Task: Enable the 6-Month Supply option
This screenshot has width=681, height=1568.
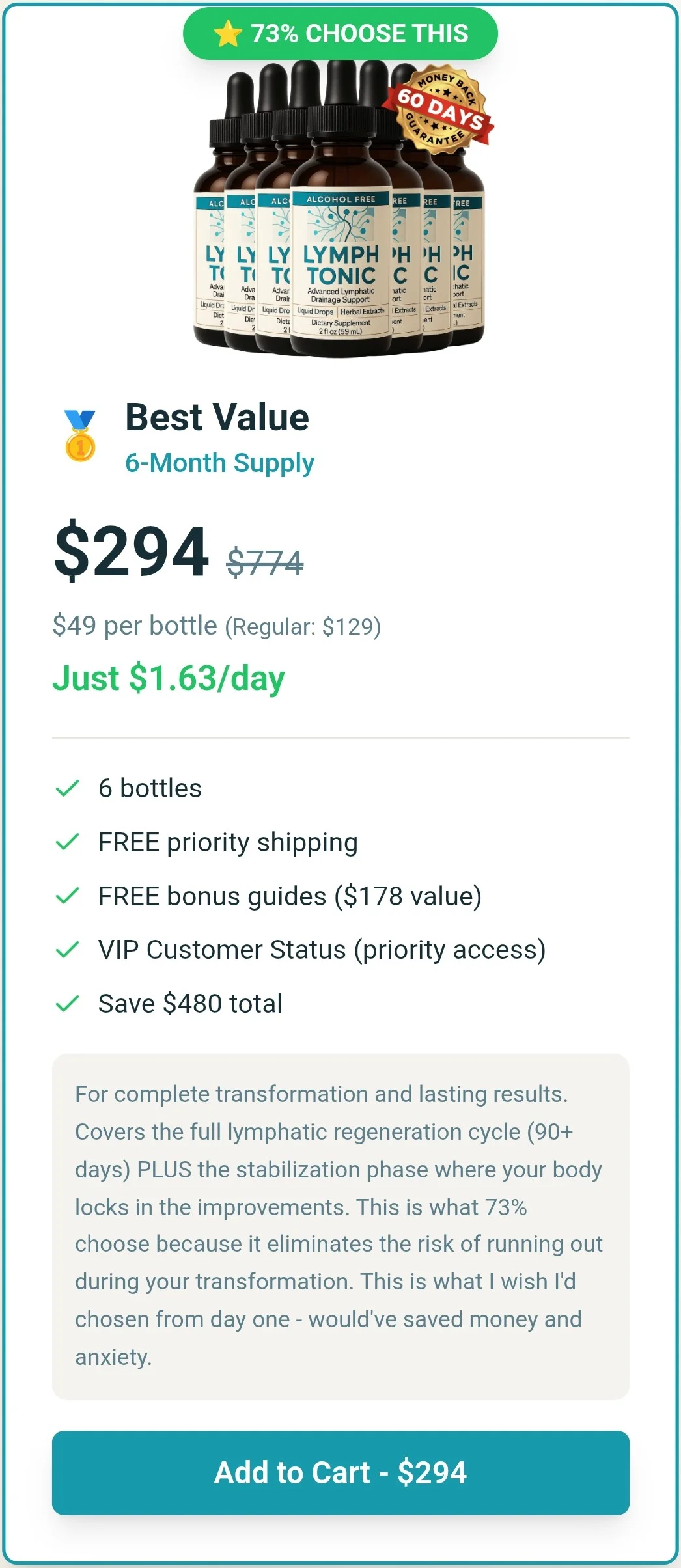Action: coord(219,463)
